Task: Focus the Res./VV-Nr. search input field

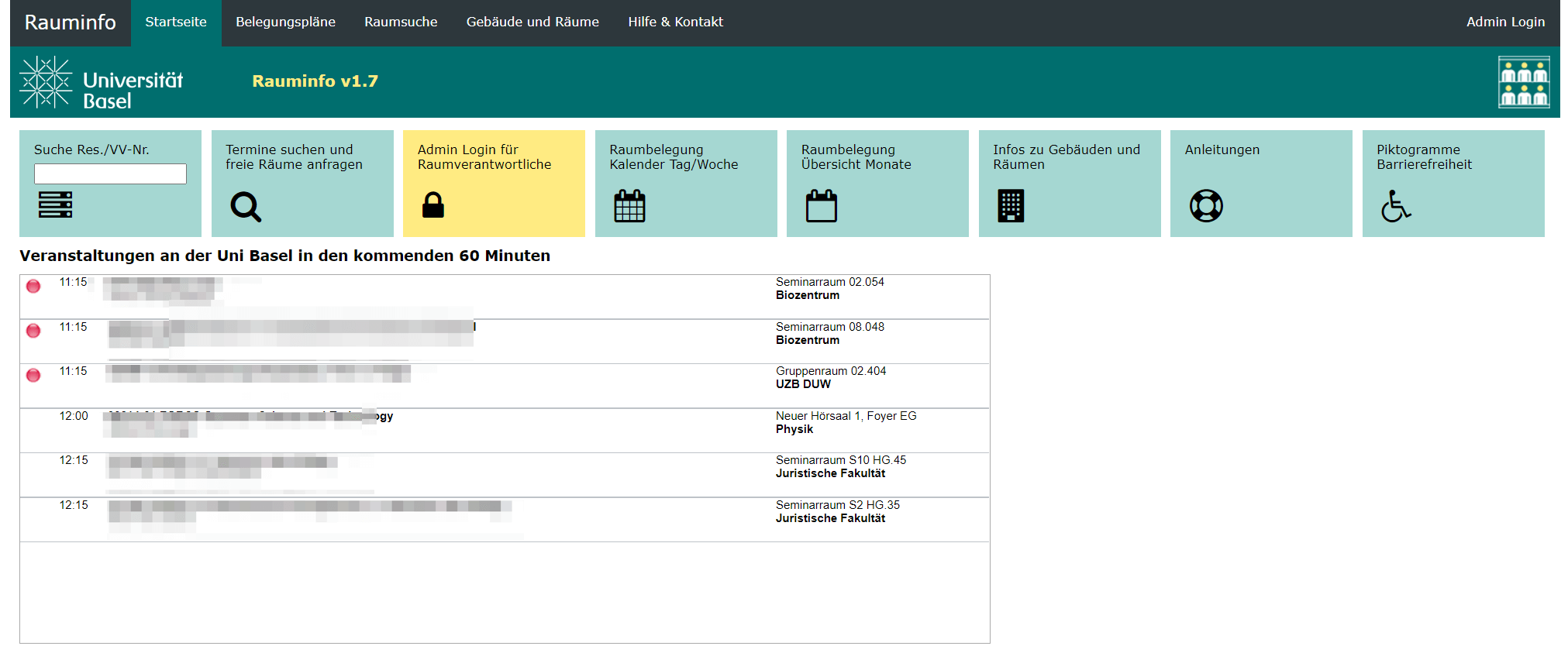Action: pos(110,174)
